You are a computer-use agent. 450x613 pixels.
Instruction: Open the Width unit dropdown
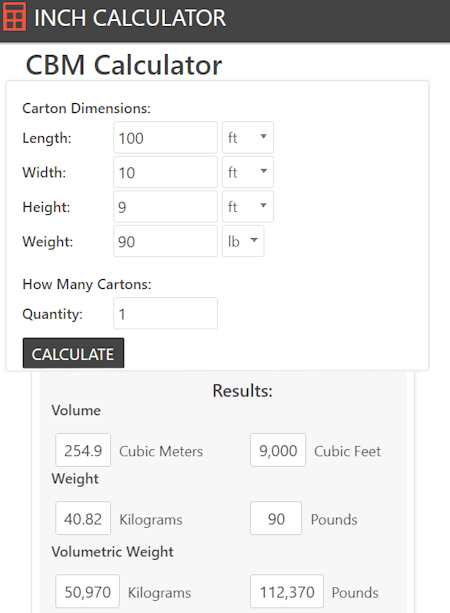[248, 172]
